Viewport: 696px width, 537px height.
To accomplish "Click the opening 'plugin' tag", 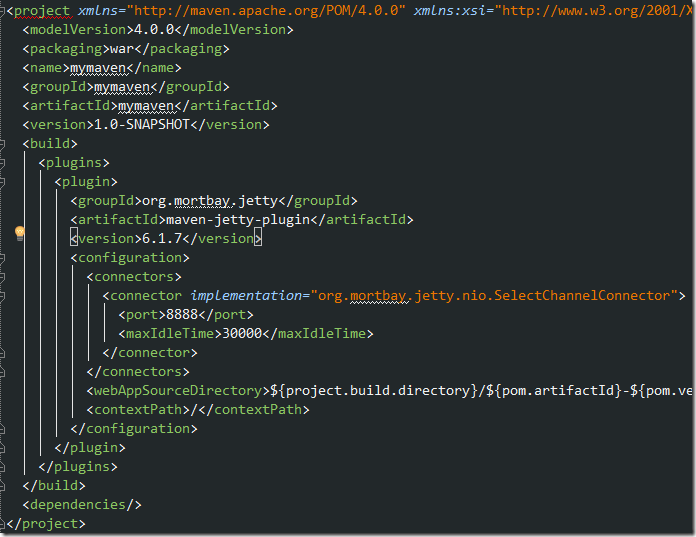I will pyautogui.click(x=86, y=182).
